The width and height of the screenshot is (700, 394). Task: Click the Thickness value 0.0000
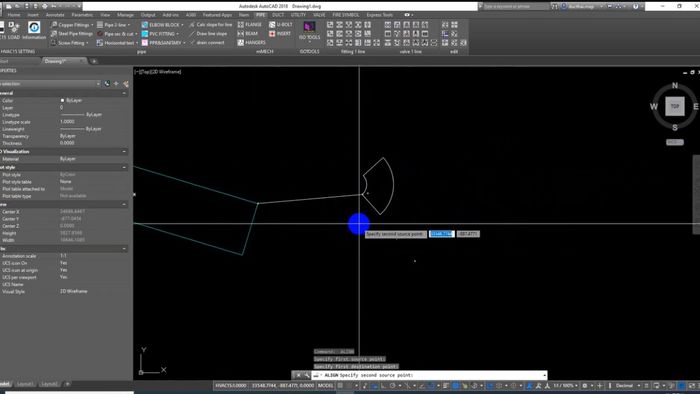click(67, 143)
